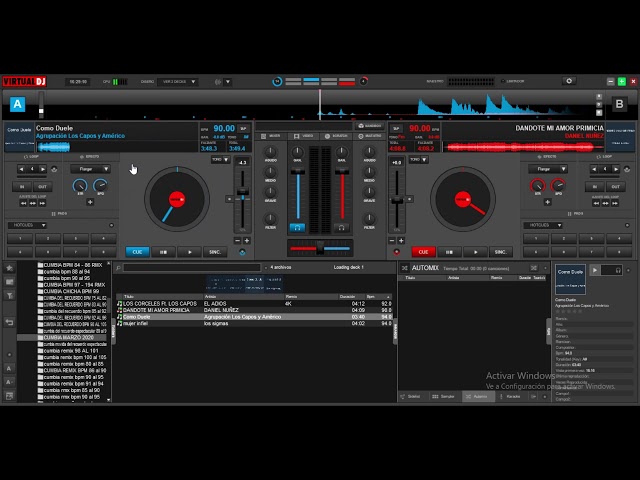
Task: Click the blue CUE button on deck A
Action: tap(137, 252)
